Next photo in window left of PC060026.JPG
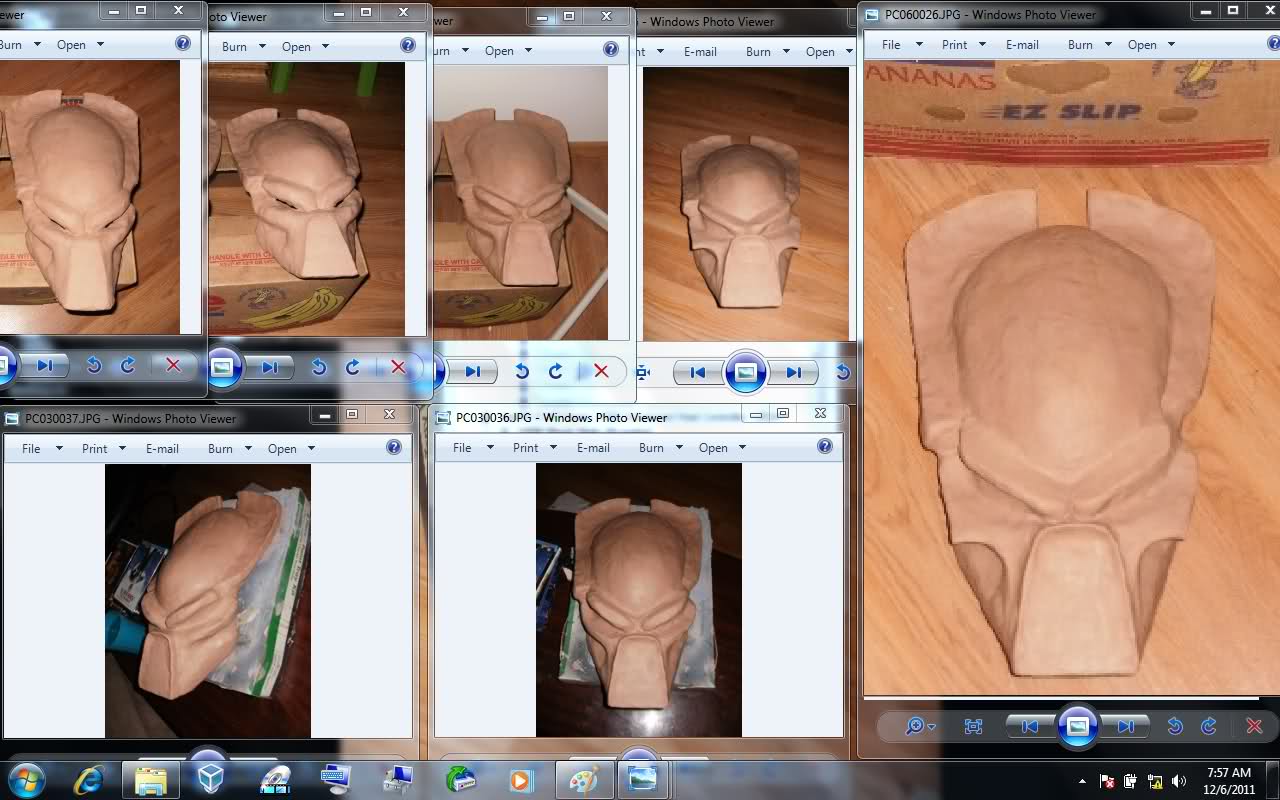 (793, 372)
